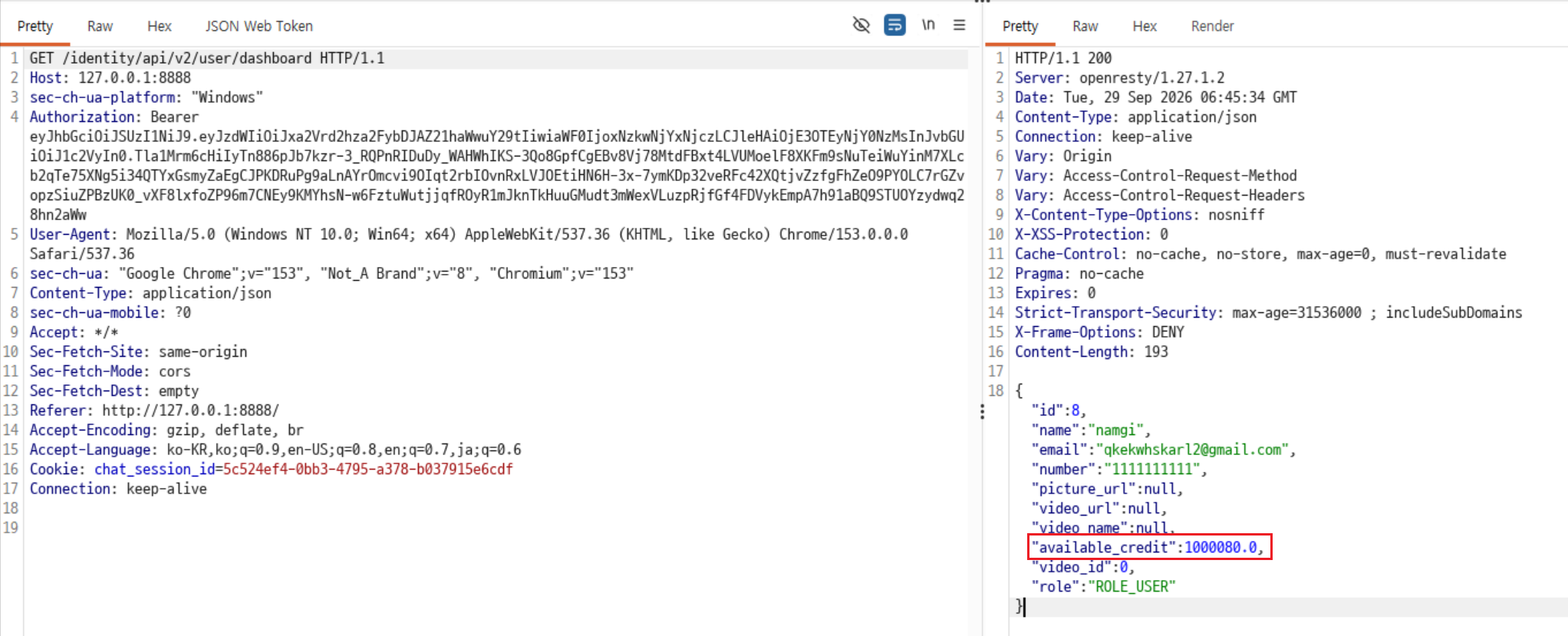This screenshot has width=1568, height=636.
Task: Switch request view to Raw tab
Action: [100, 26]
